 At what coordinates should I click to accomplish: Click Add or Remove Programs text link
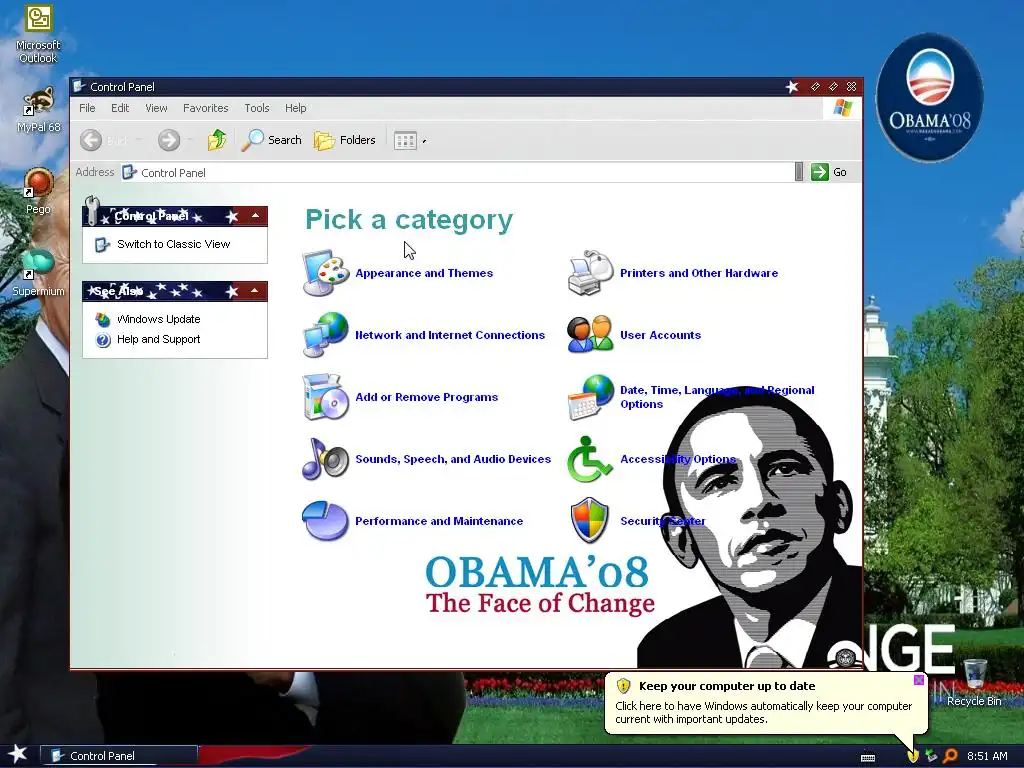(426, 397)
